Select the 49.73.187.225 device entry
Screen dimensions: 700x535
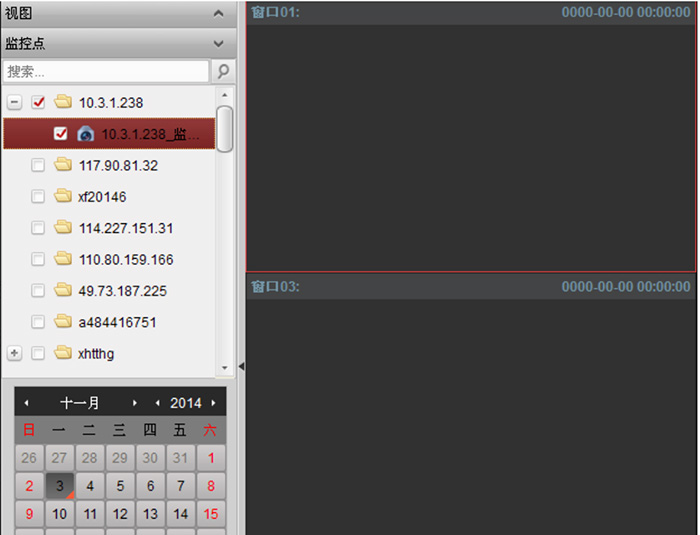click(122, 291)
